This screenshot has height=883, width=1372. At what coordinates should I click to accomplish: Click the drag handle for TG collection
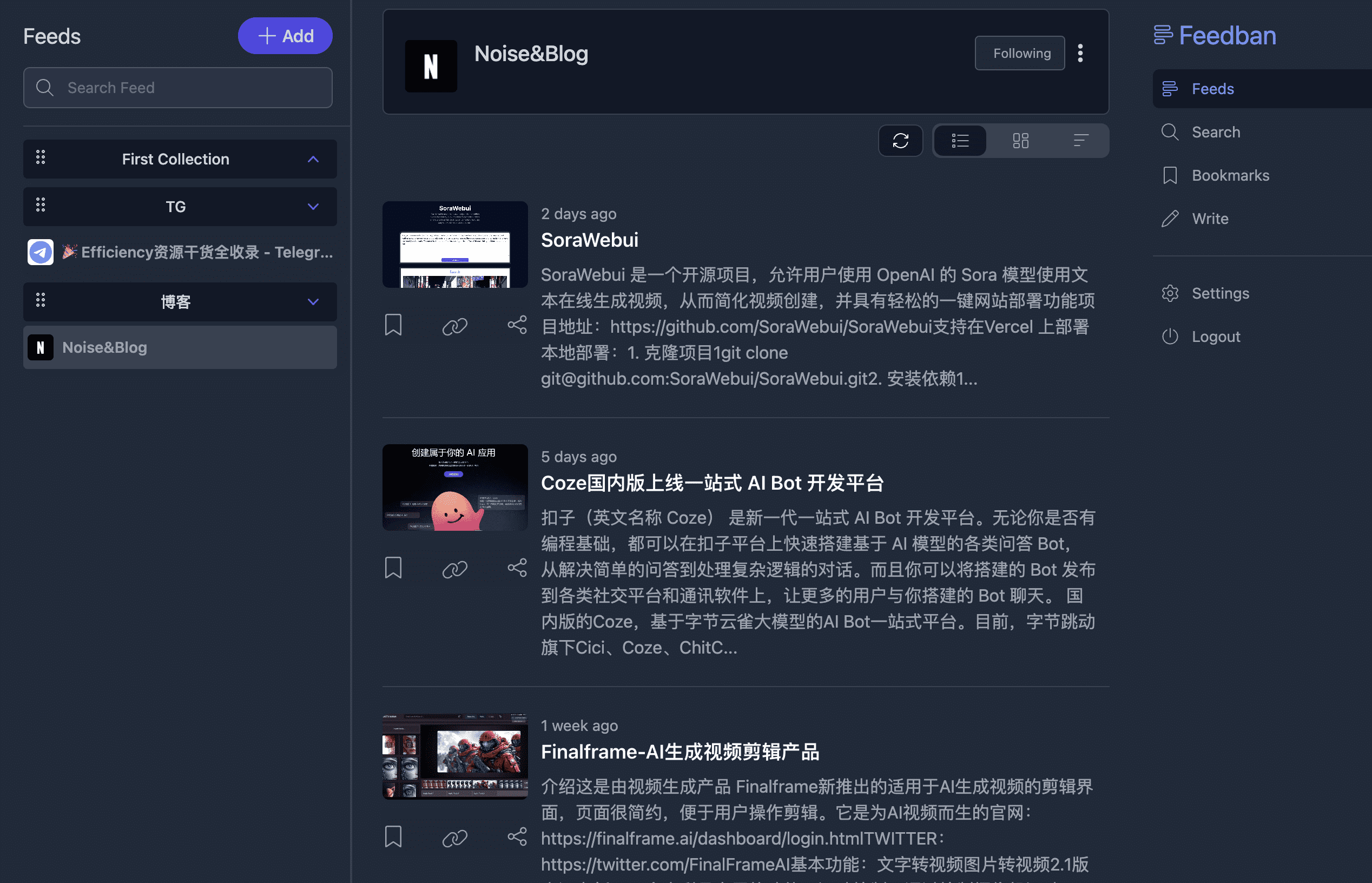pyautogui.click(x=41, y=206)
